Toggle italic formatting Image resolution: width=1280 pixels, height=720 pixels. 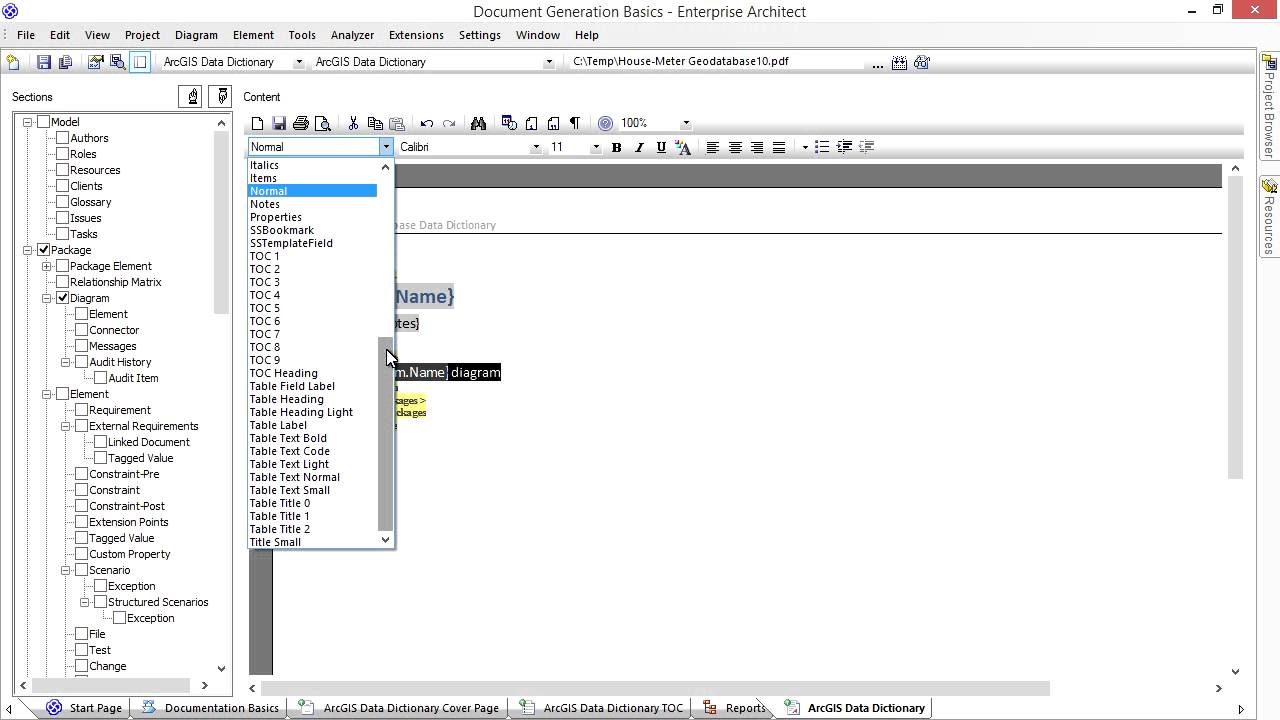(639, 147)
